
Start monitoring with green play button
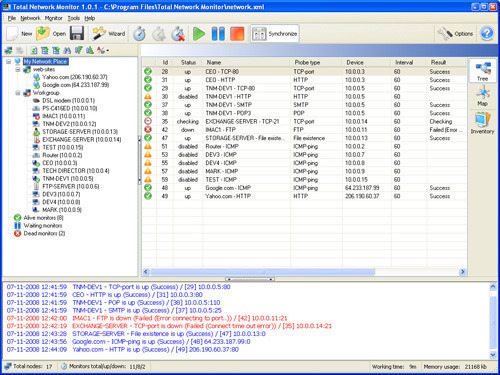[x=199, y=34]
